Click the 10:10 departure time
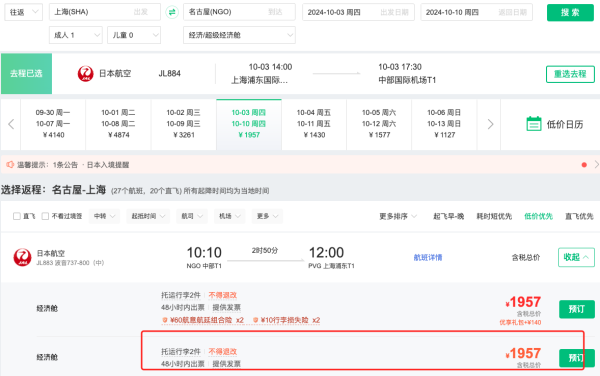600x376 pixels. 204,252
